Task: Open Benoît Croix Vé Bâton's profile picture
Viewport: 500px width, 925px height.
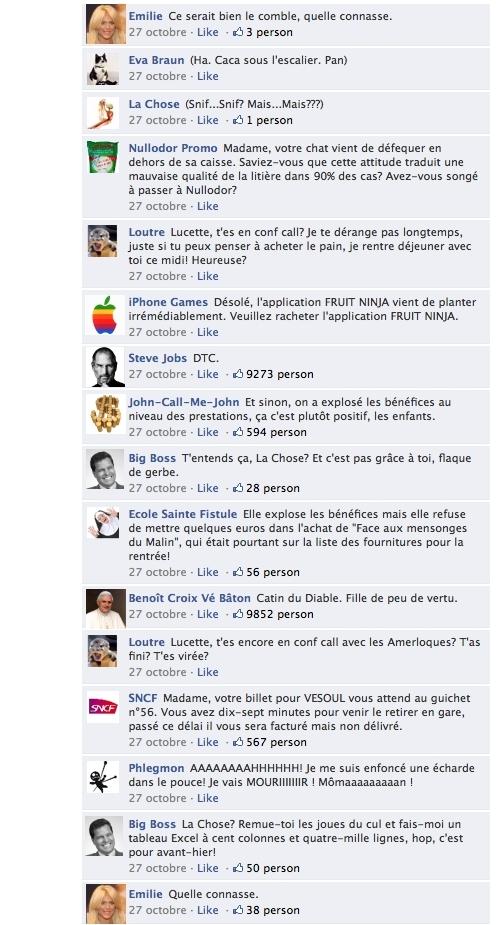Action: [x=106, y=608]
